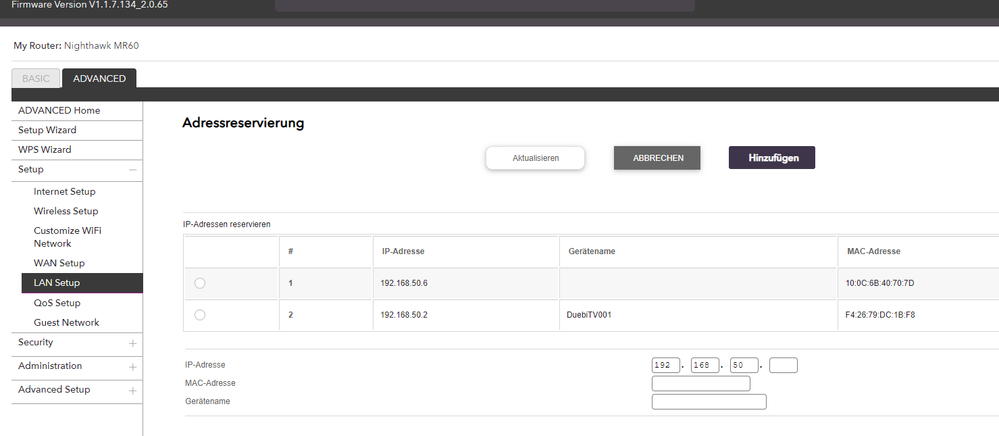
Task: Collapse the Setup section minus icon
Action: [133, 170]
